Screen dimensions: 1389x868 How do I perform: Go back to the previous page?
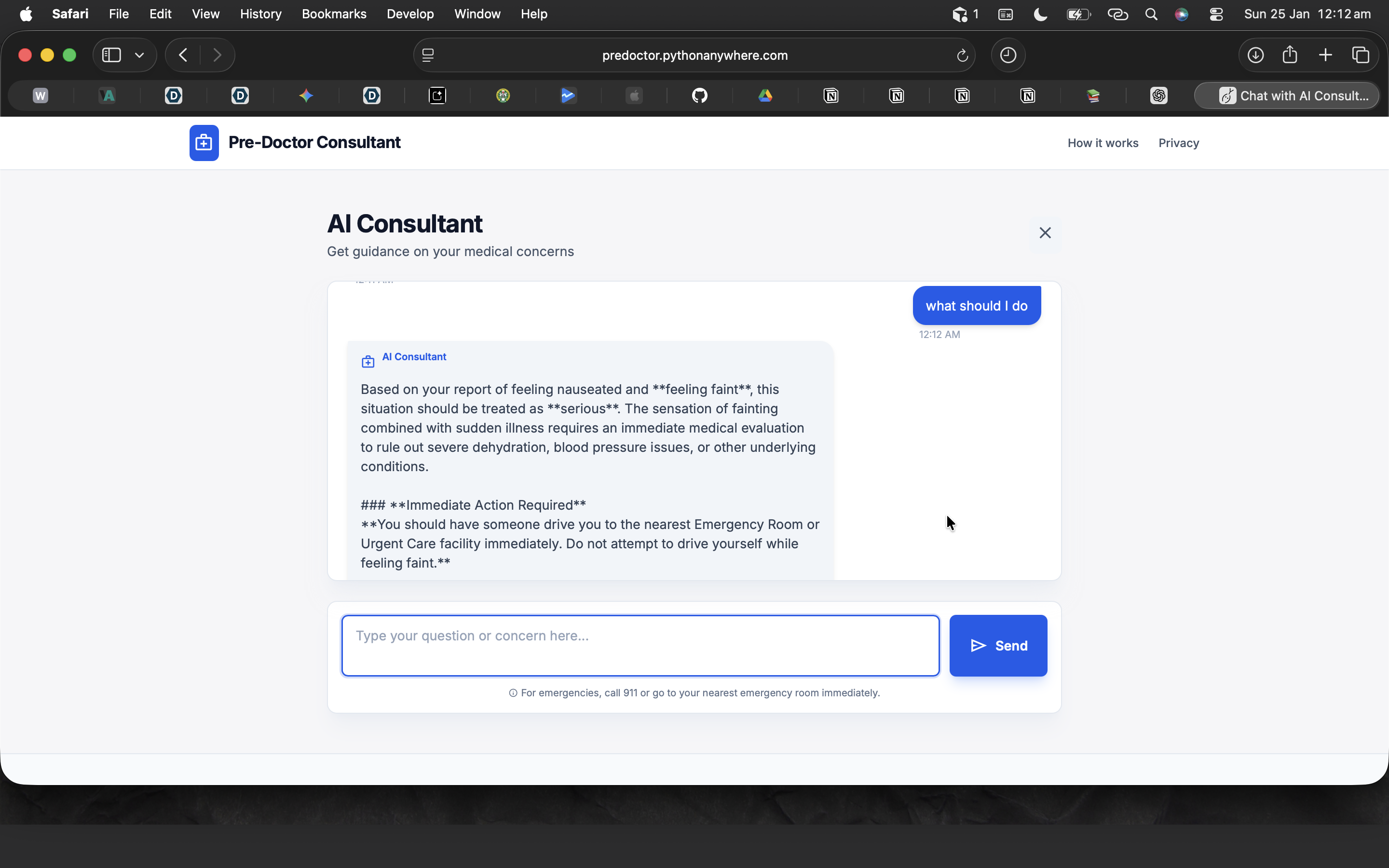pos(183,55)
